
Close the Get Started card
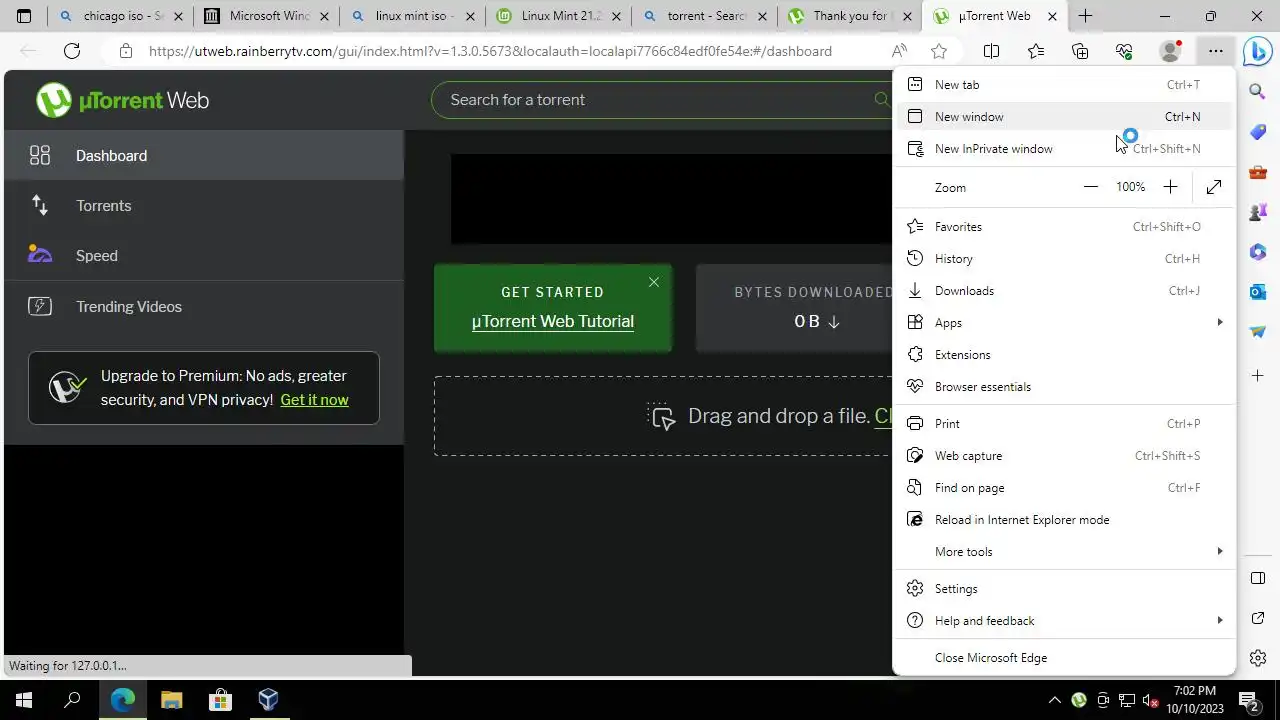654,282
